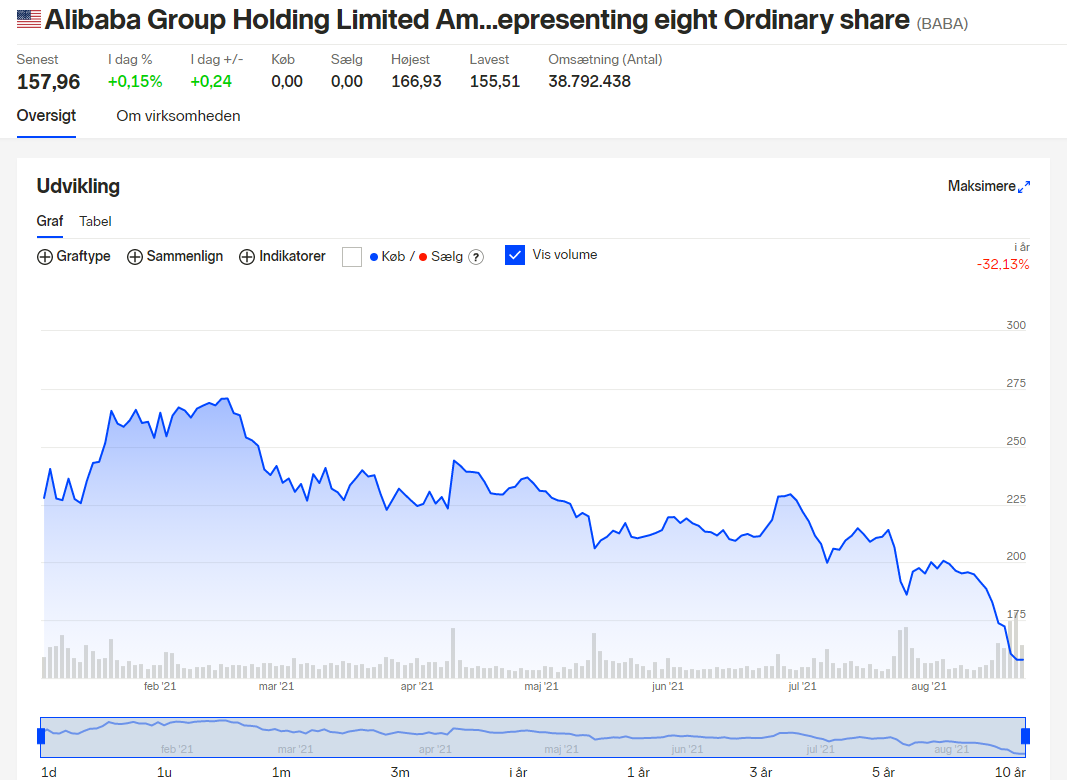This screenshot has height=780, width=1067.
Task: Expand the Graftype options
Action: click(x=73, y=257)
